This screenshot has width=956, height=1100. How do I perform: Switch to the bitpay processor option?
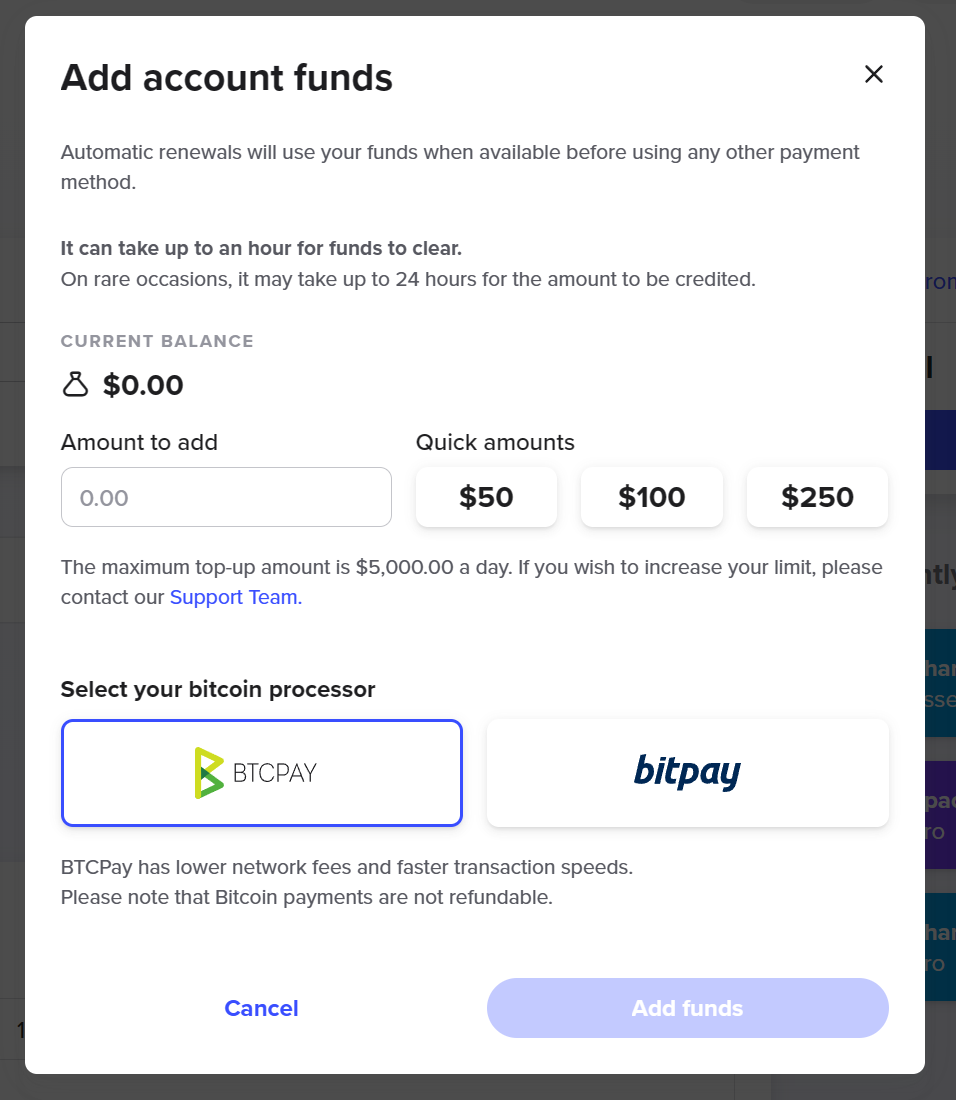tap(688, 773)
